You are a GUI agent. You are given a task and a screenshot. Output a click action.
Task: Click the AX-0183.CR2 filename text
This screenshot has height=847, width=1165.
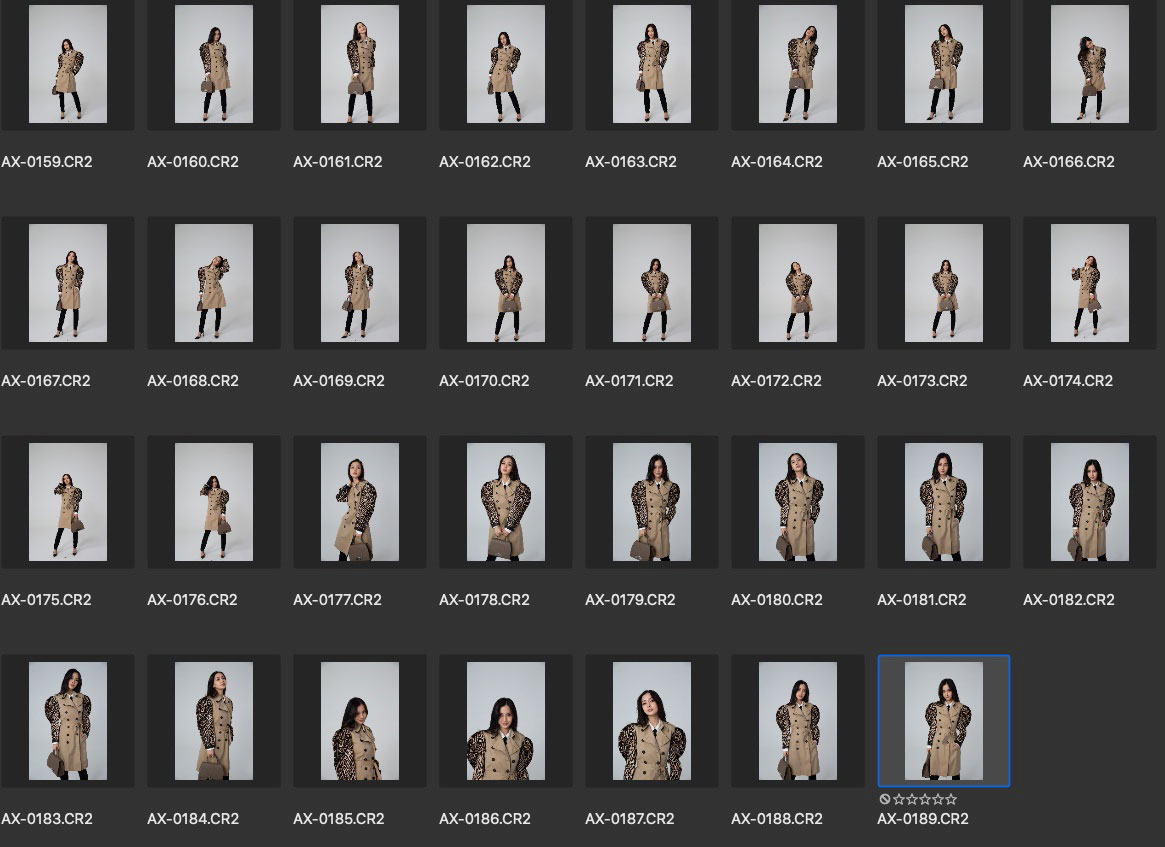47,819
